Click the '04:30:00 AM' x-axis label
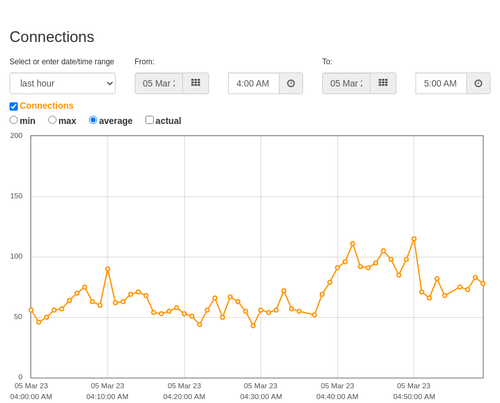This screenshot has height=403, width=500. coord(261,397)
